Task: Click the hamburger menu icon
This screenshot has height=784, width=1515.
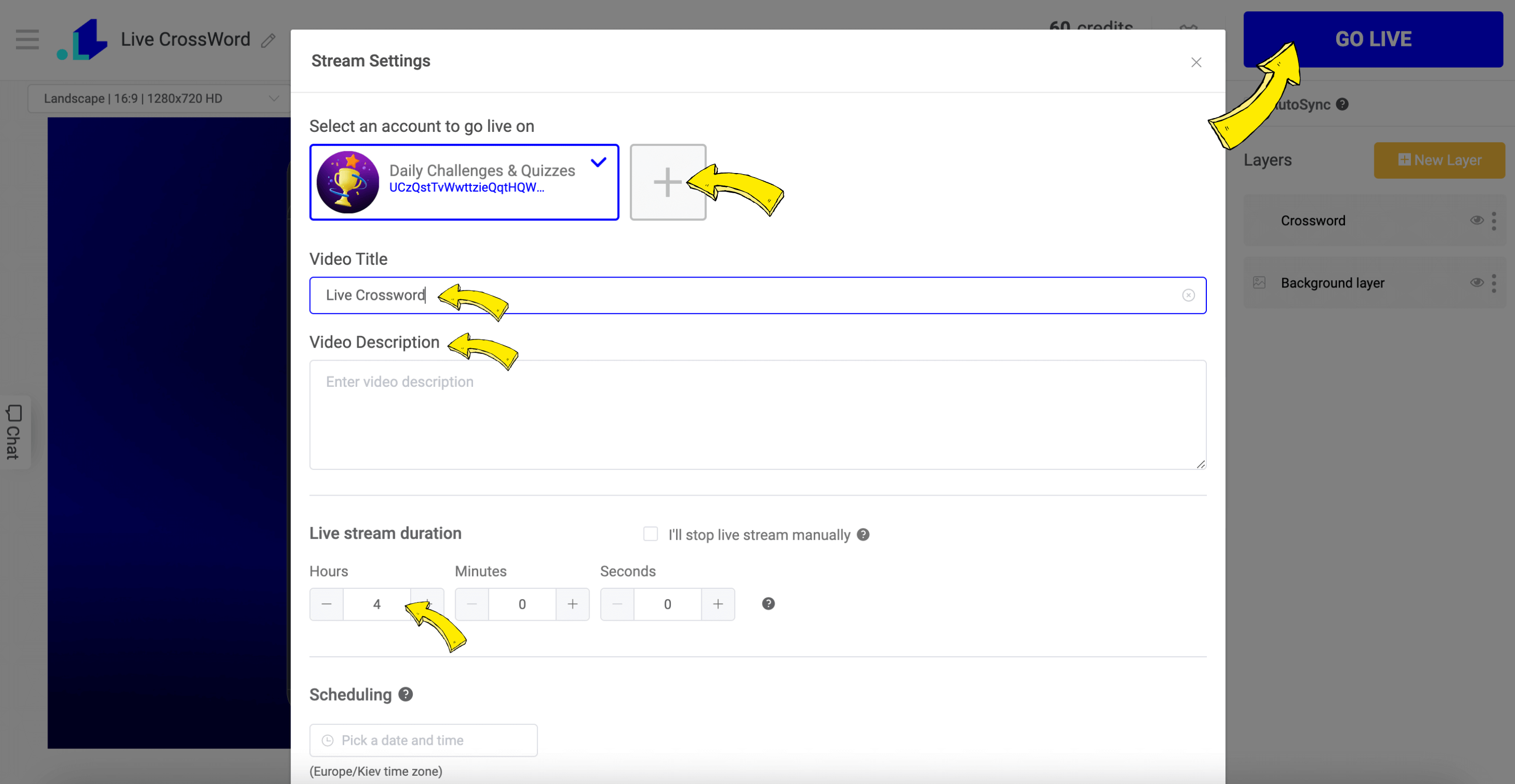Action: pyautogui.click(x=29, y=40)
